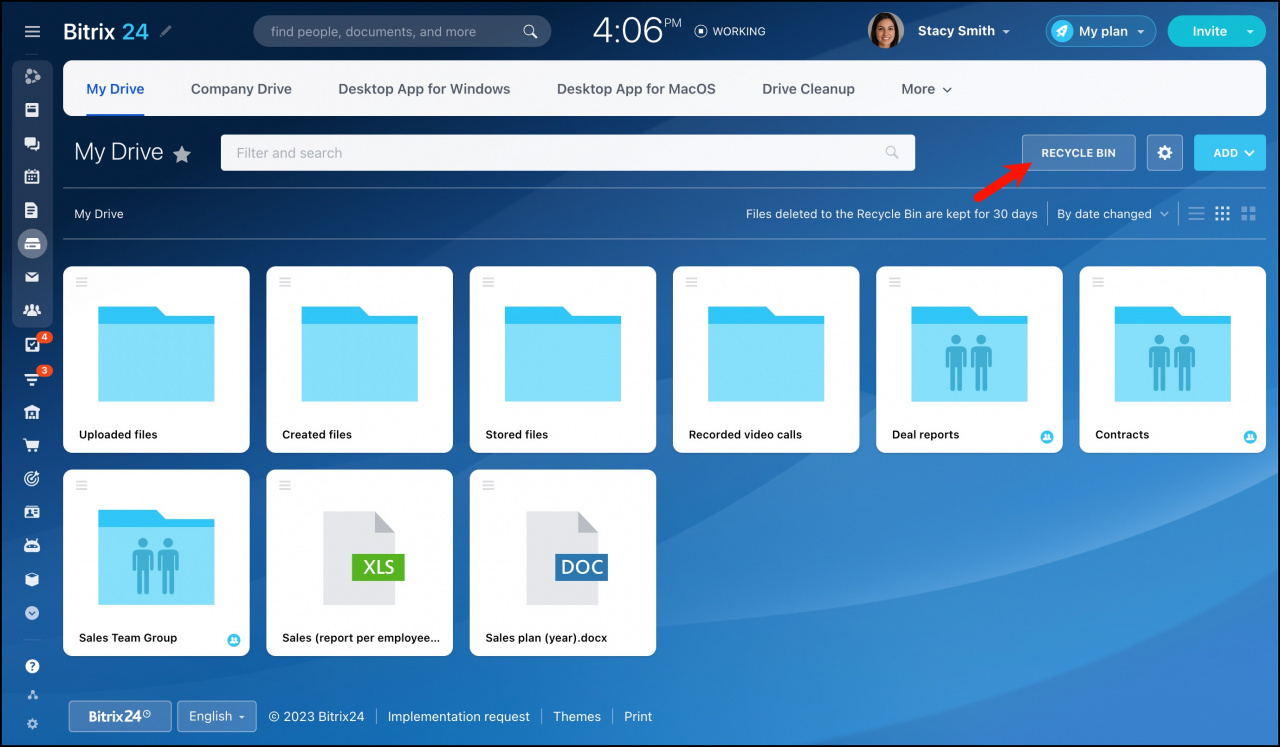Click the pencil icon next to Bitrix 24
This screenshot has width=1280, height=747.
click(x=166, y=31)
